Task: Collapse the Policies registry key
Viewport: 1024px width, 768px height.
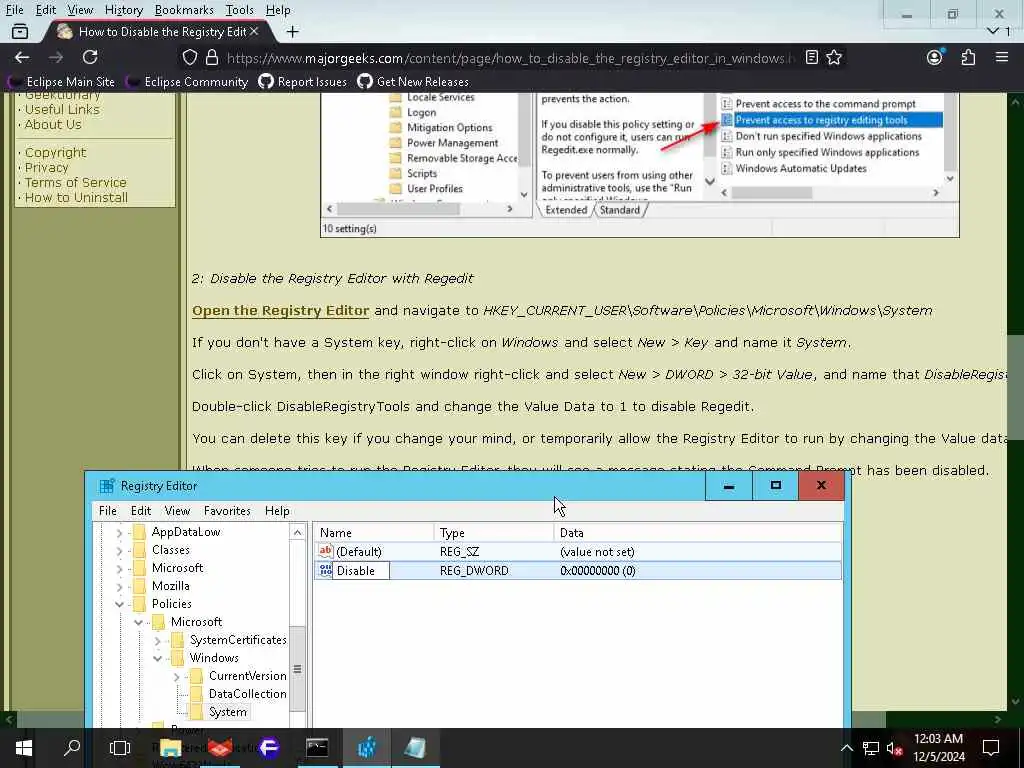Action: 119,605
